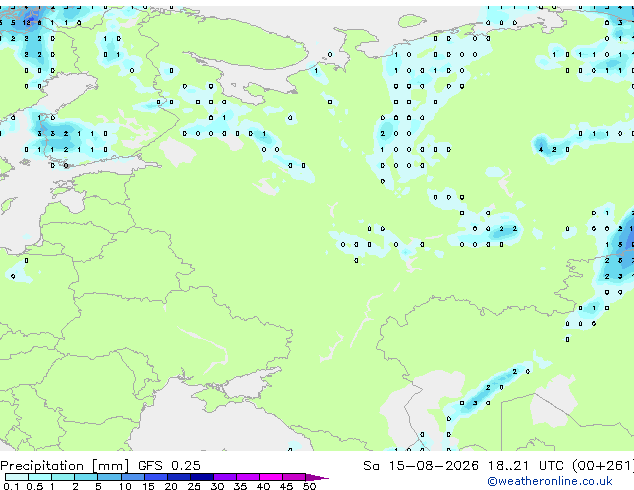
Task: Select the legend value label '10'
Action: (125, 486)
